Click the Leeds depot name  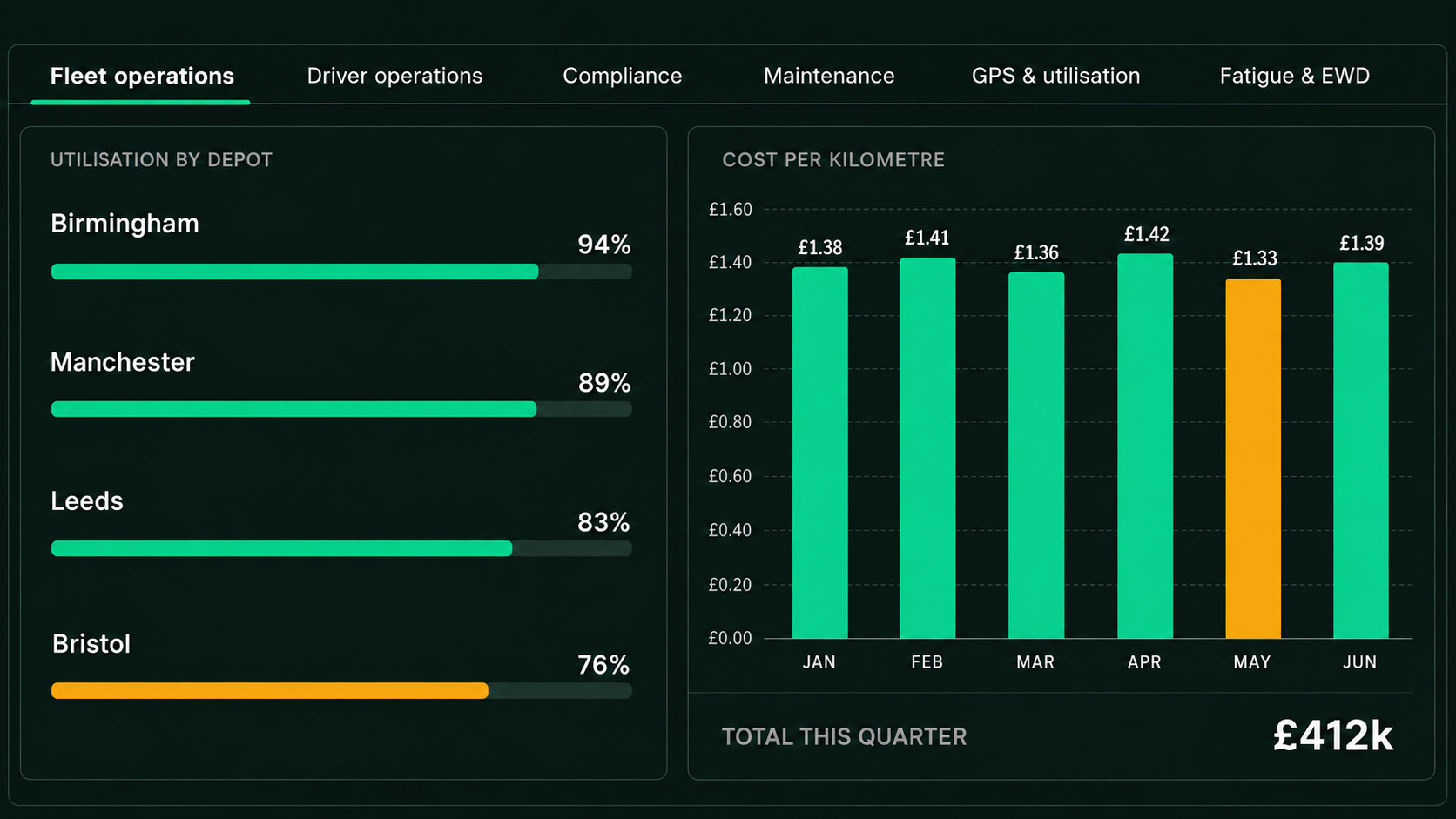[87, 501]
